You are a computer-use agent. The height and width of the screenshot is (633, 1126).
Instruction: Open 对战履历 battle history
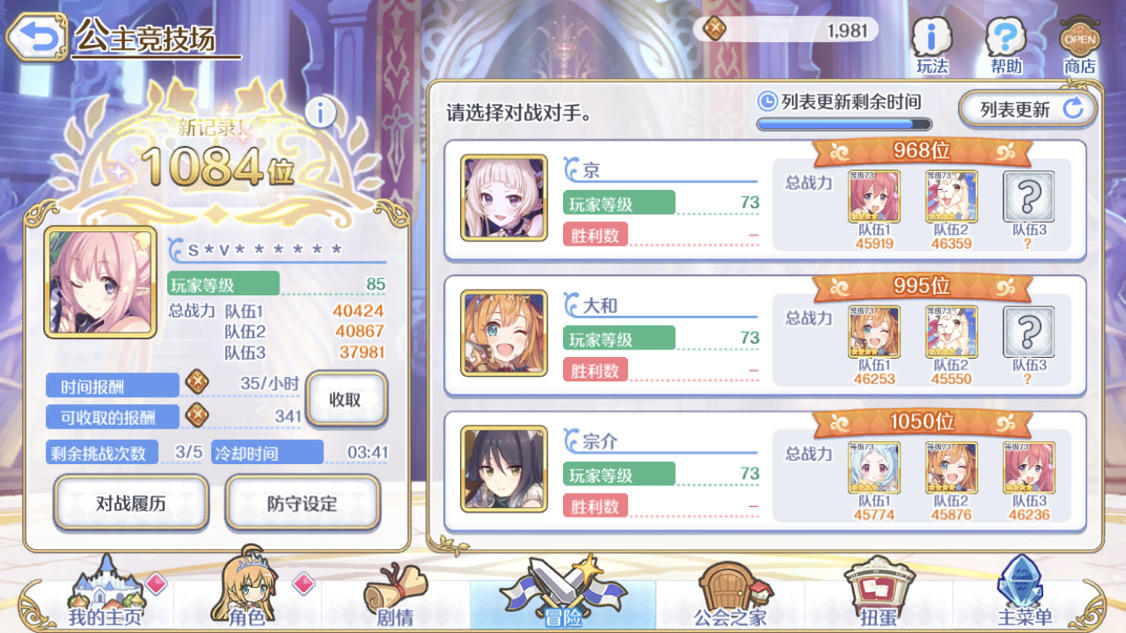click(x=131, y=503)
